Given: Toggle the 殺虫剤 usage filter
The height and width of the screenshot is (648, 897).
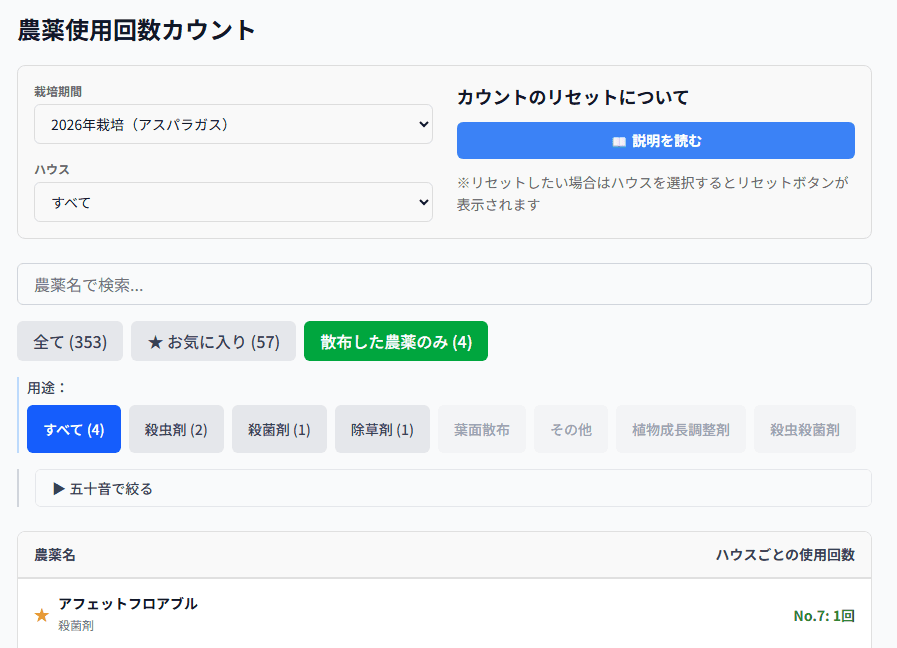Looking at the screenshot, I should [x=176, y=428].
